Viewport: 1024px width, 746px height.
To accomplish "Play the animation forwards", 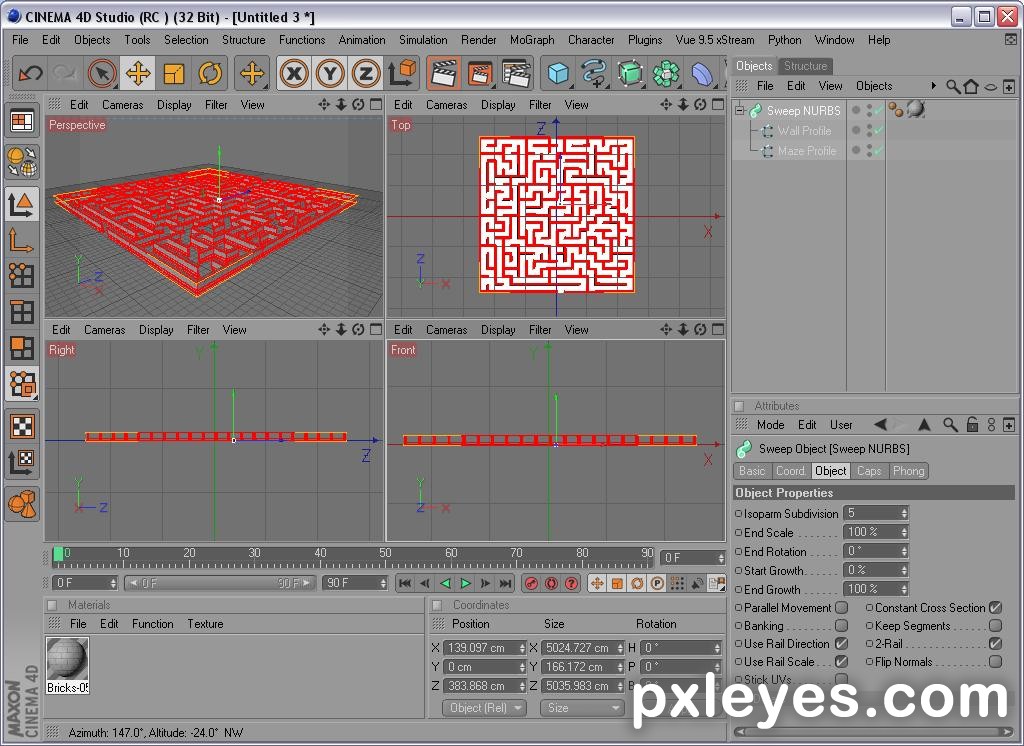I will [465, 583].
